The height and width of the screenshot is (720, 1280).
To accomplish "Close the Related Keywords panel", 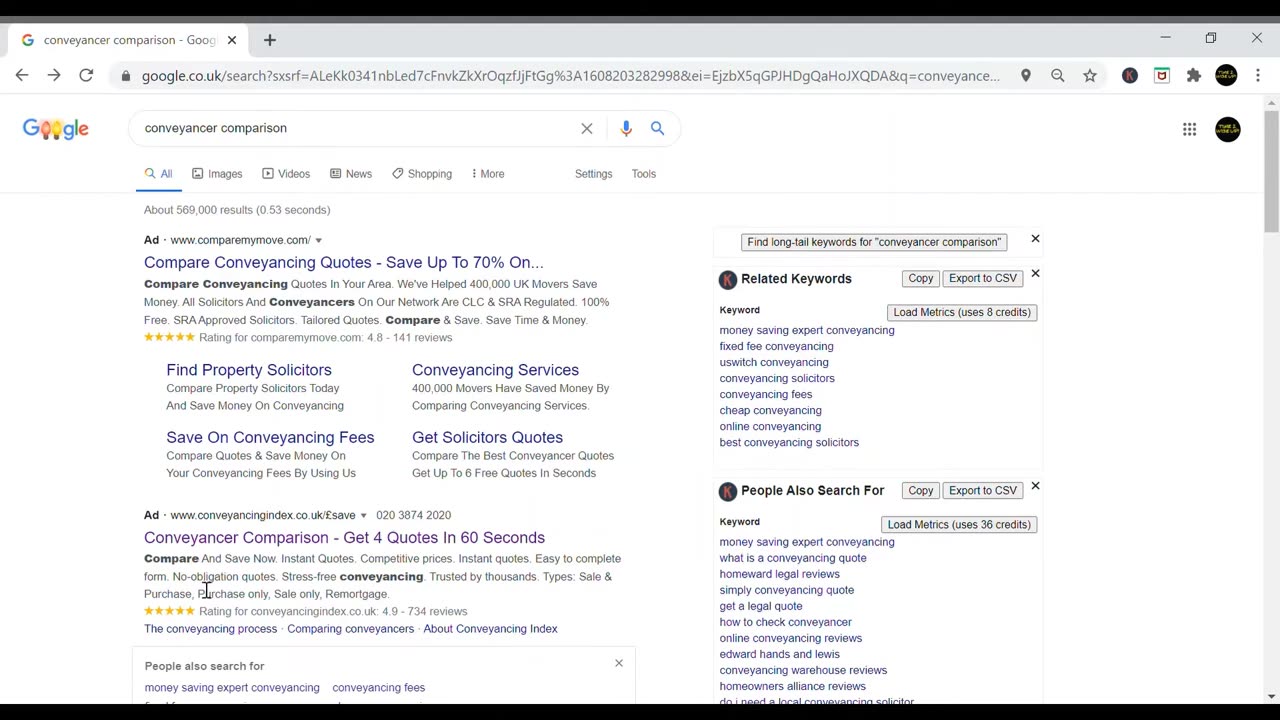I will (1035, 273).
